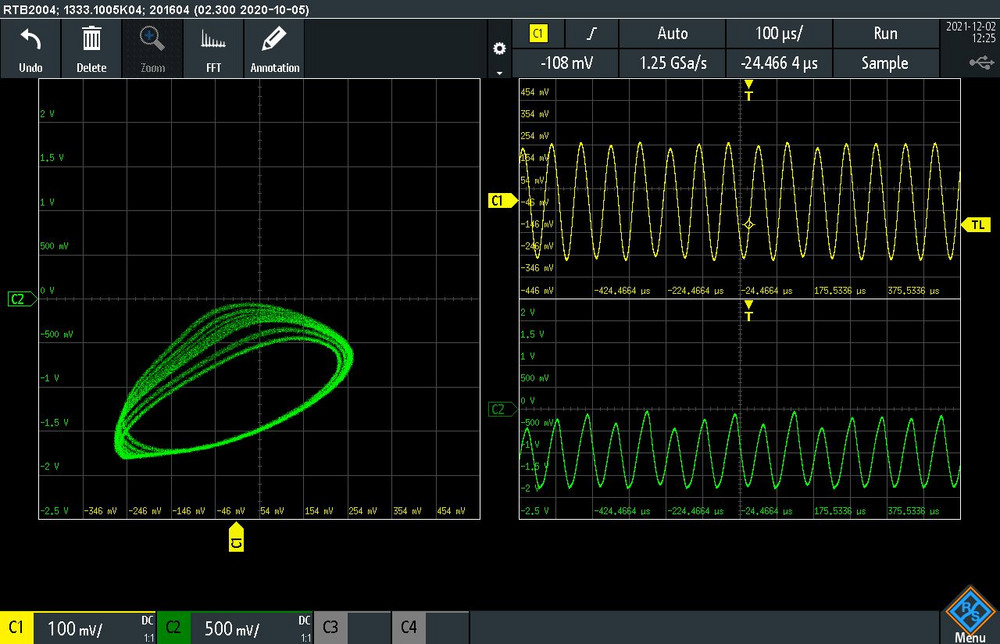Change the rising edge trigger slope
This screenshot has width=1000, height=644.
click(592, 34)
